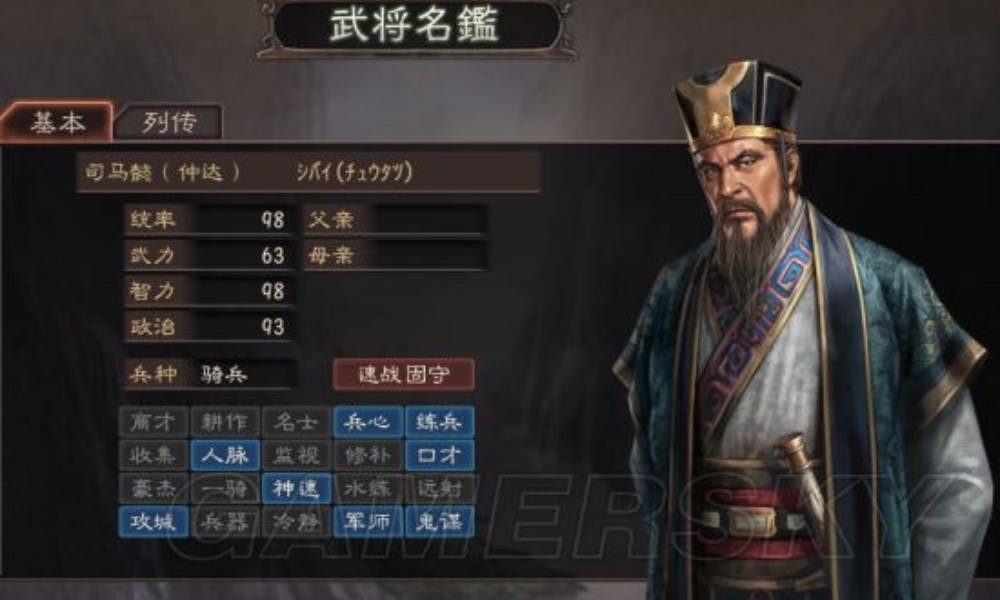This screenshot has width=1000, height=600.
Task: Select the 兵心 skill tile
Action: pos(367,422)
